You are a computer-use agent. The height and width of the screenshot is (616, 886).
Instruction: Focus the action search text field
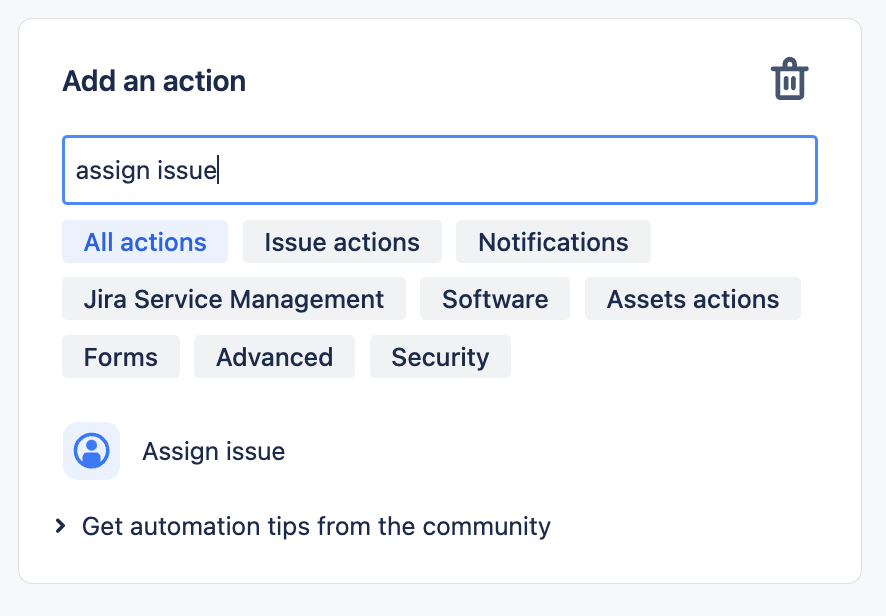pos(440,170)
